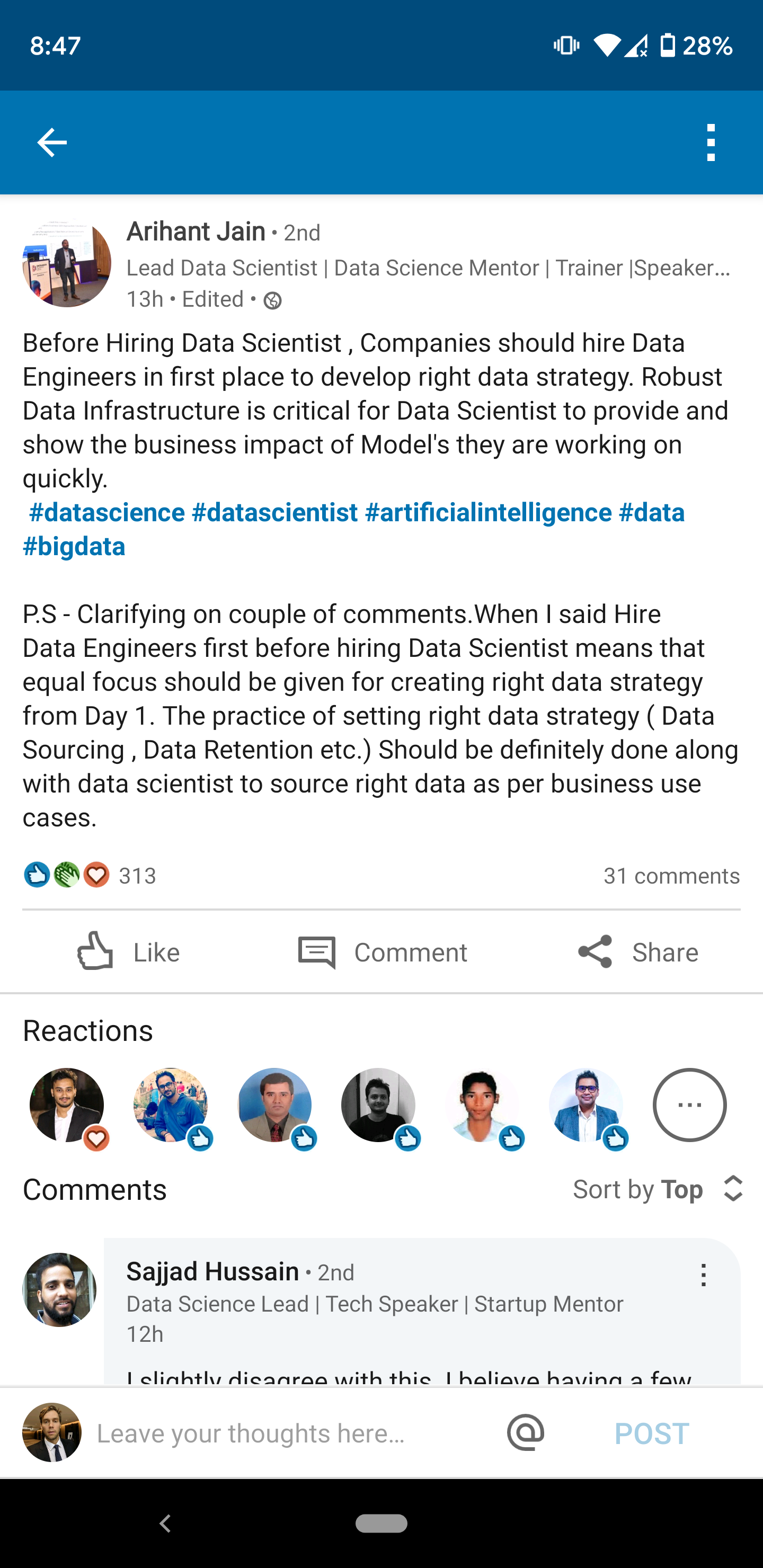Tap Sajjad Hussain's avatar

click(x=59, y=1289)
